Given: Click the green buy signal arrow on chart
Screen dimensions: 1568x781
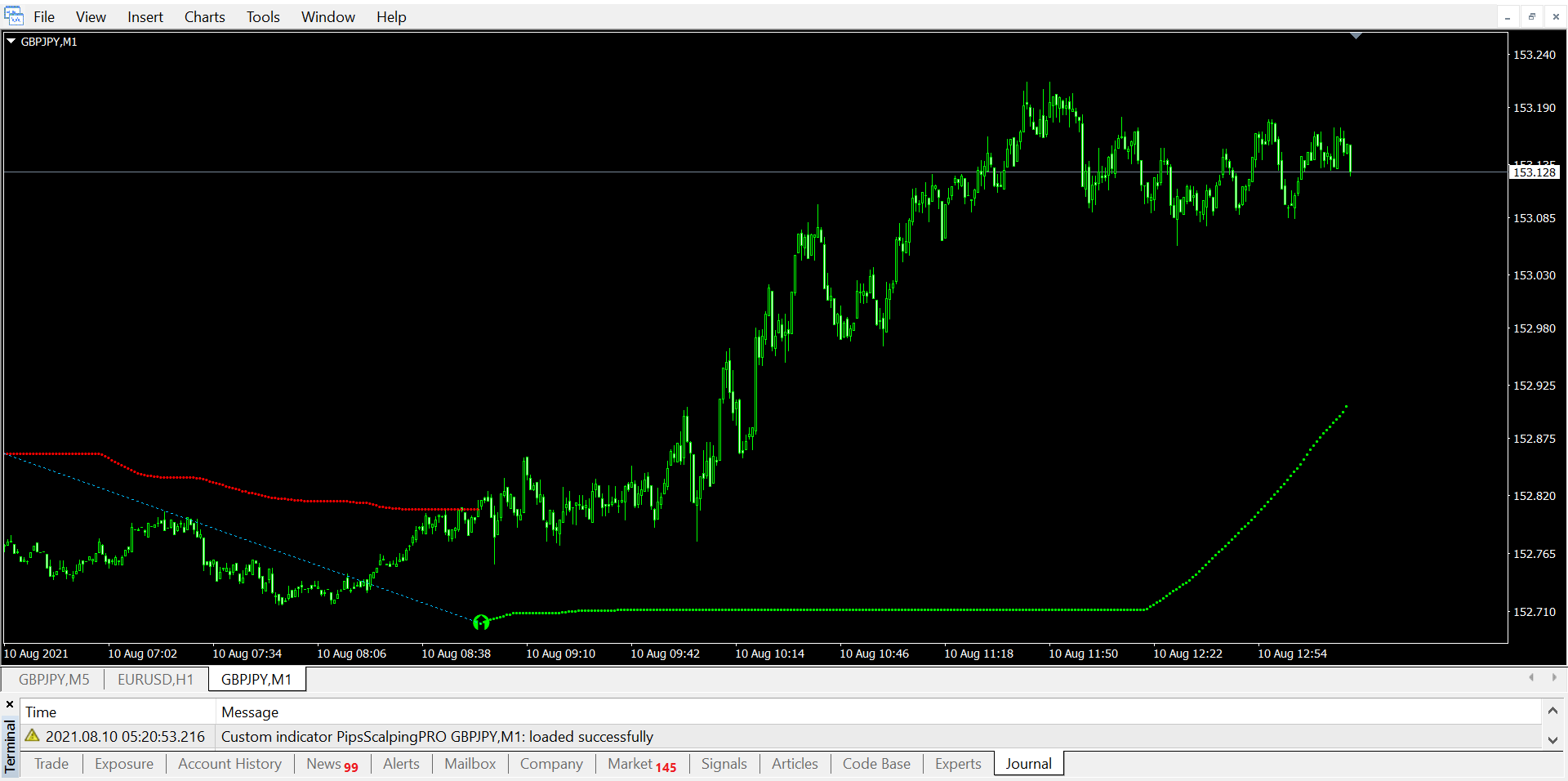Looking at the screenshot, I should (x=481, y=623).
